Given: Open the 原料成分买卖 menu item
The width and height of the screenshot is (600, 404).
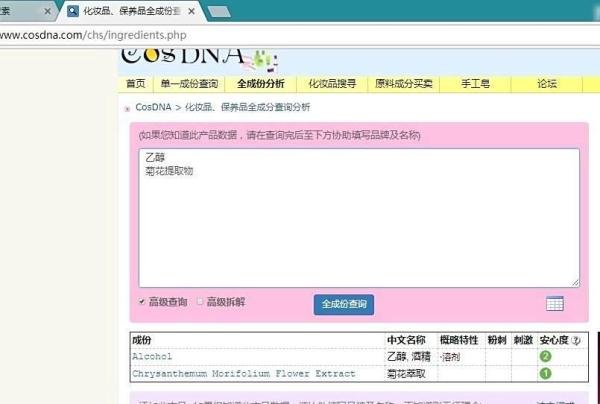Looking at the screenshot, I should click(404, 84).
